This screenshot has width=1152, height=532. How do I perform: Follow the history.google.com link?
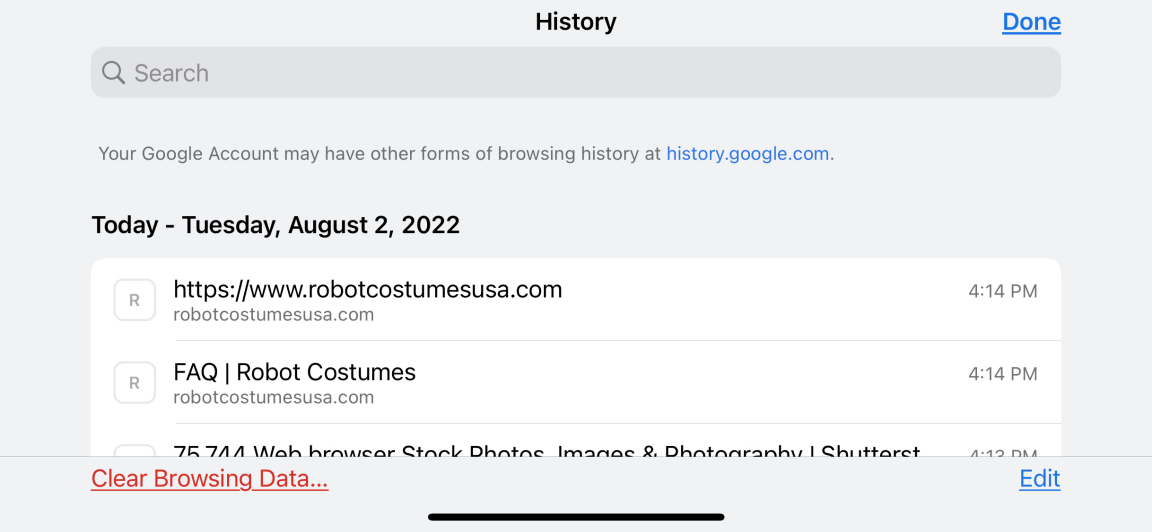coord(747,154)
